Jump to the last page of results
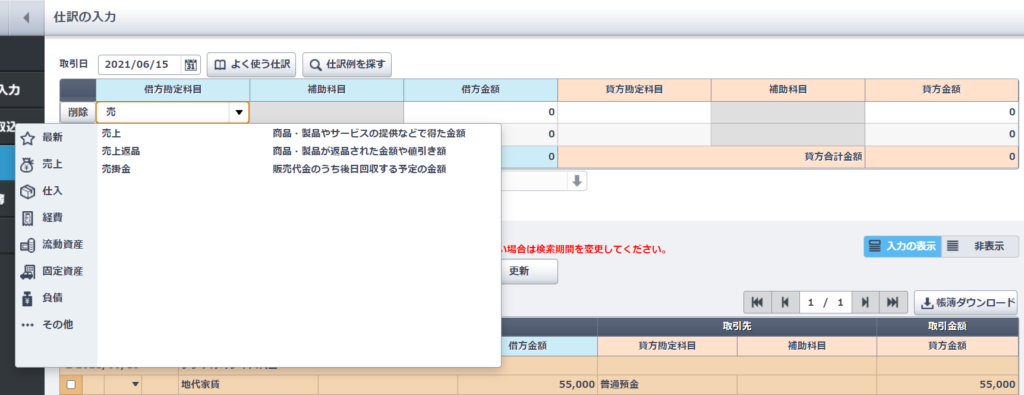This screenshot has height=395, width=1024. [893, 302]
